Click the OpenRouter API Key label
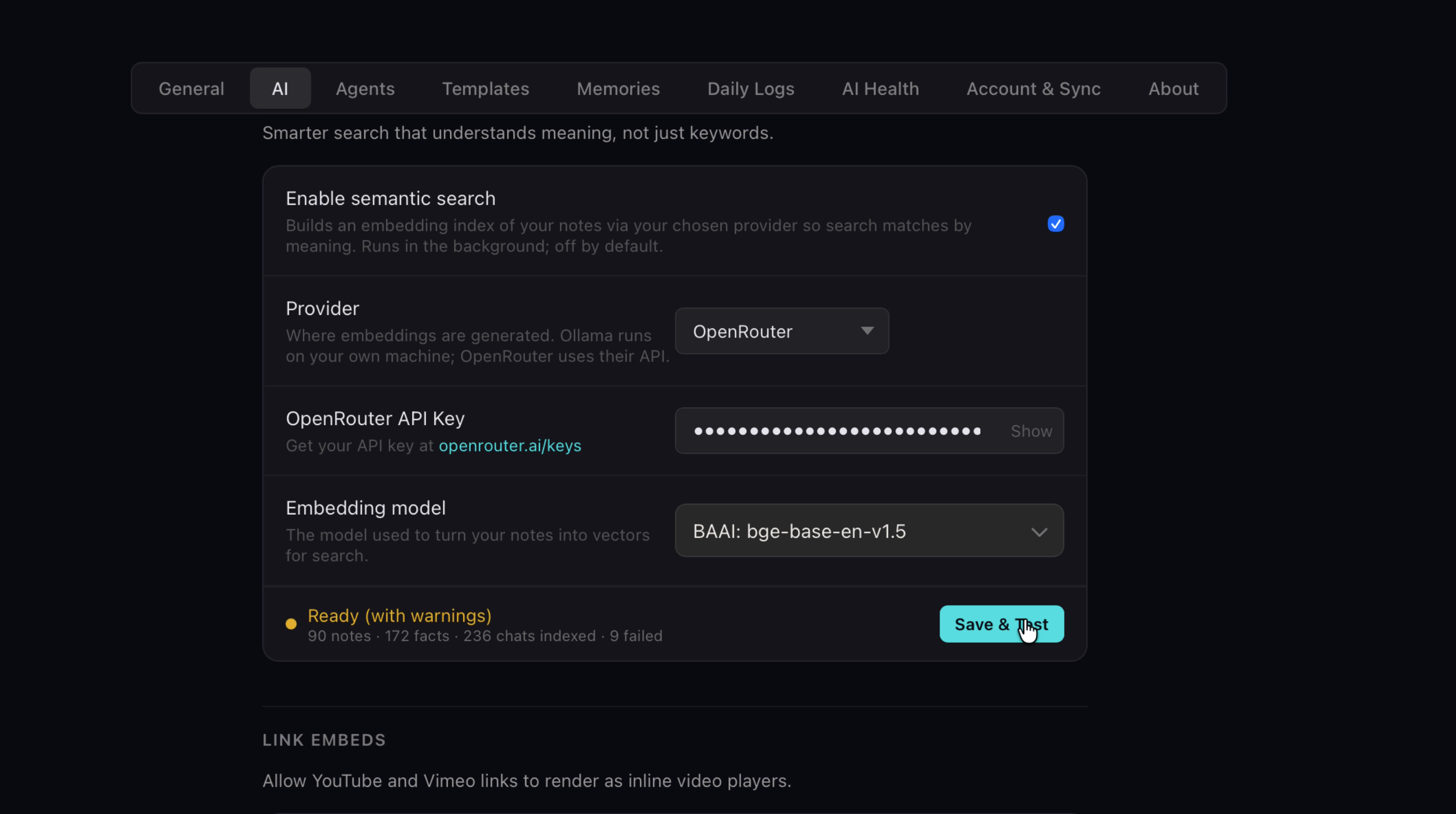This screenshot has width=1456, height=814. click(x=375, y=418)
